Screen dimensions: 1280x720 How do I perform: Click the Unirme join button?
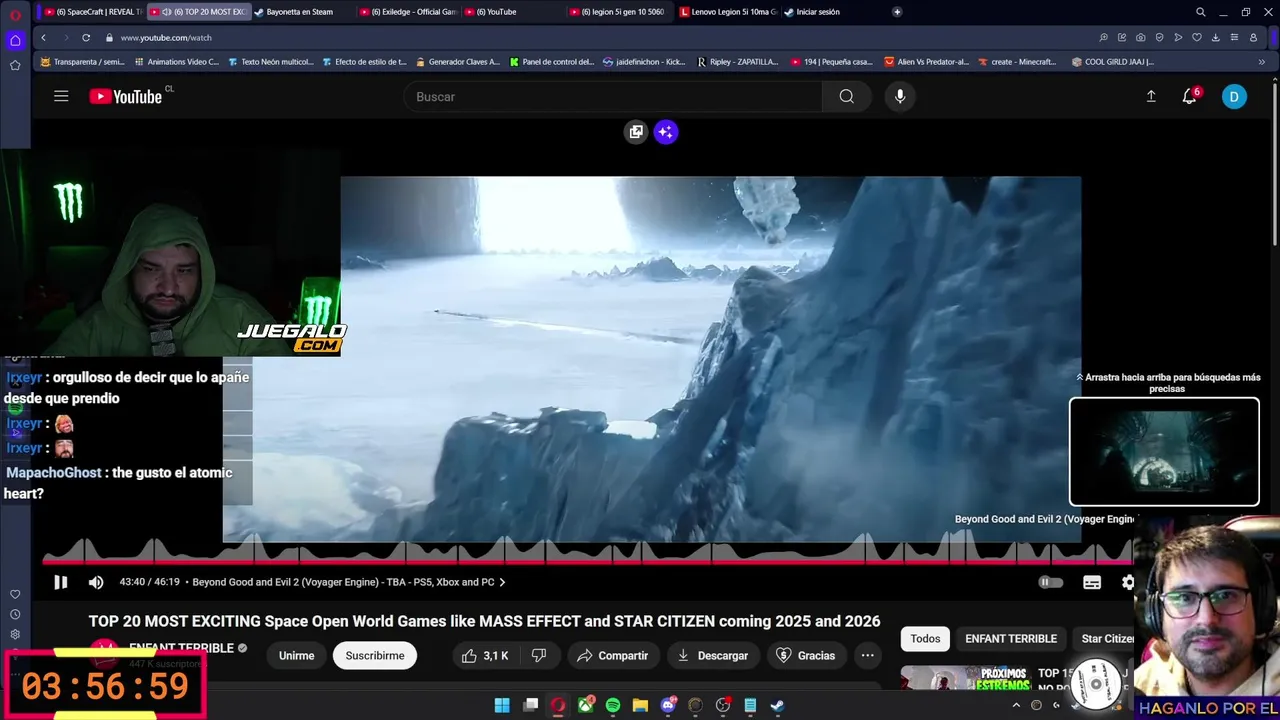[x=296, y=655]
